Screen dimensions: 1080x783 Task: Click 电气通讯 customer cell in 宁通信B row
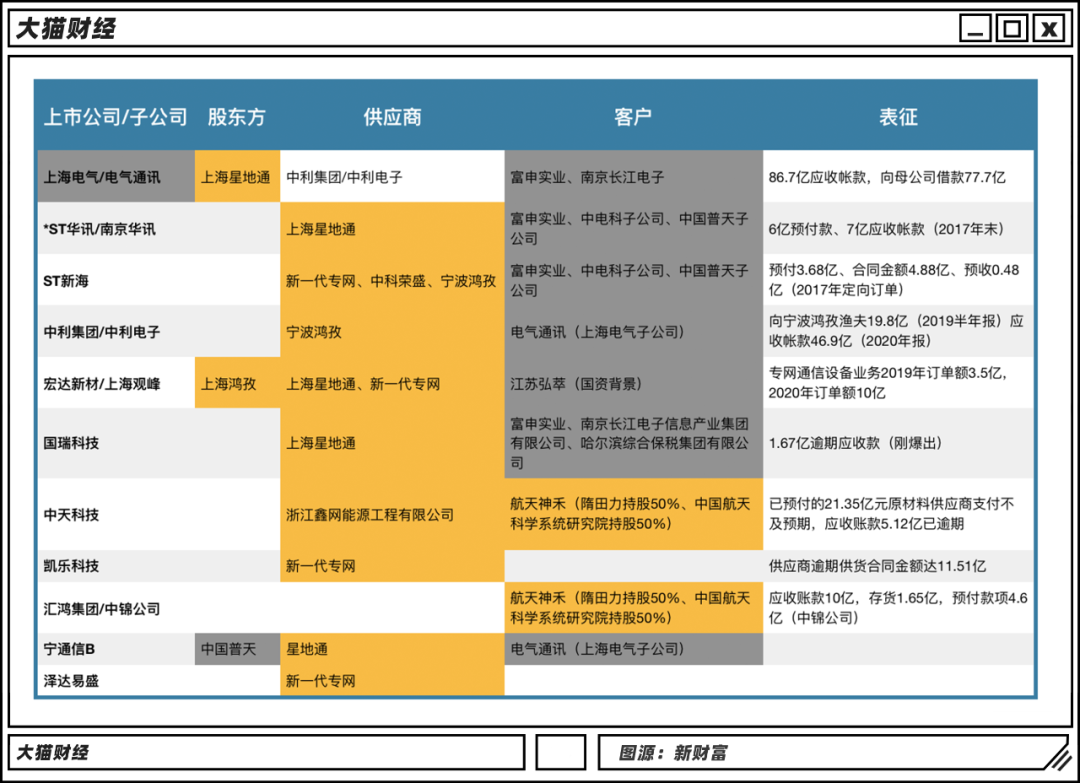coord(633,649)
